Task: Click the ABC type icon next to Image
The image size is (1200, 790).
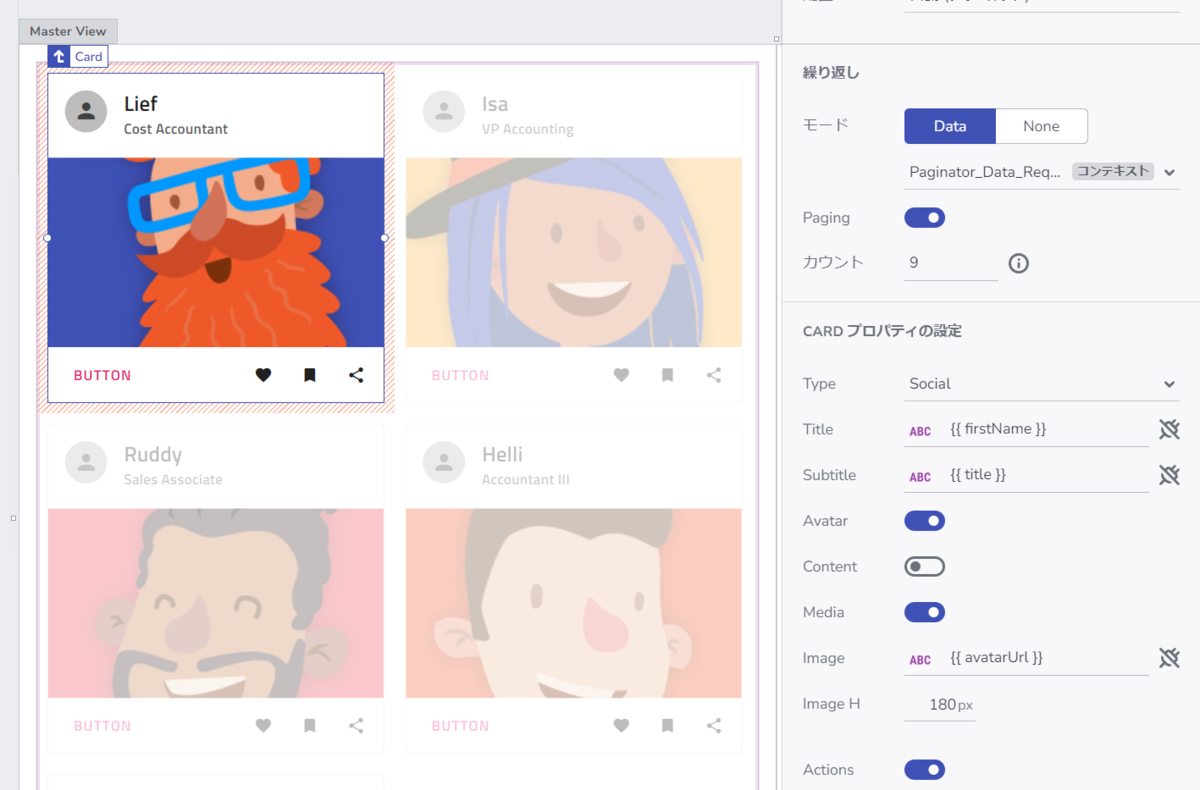Action: [920, 660]
